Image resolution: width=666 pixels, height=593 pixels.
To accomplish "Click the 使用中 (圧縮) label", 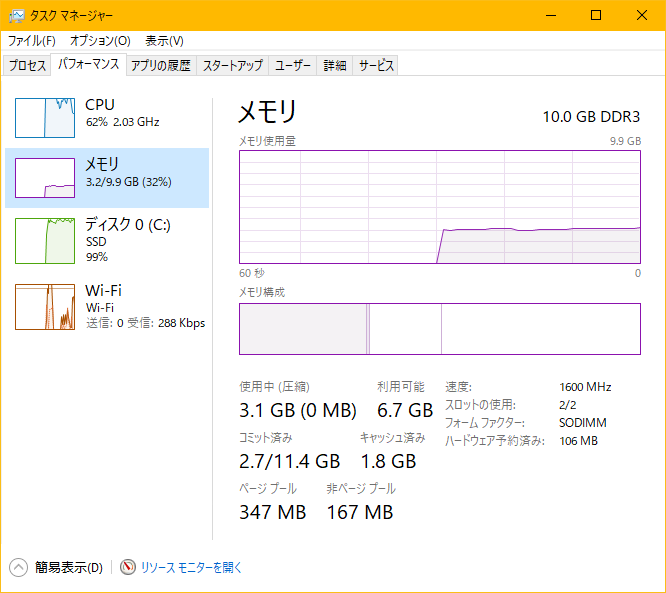I will 274,387.
